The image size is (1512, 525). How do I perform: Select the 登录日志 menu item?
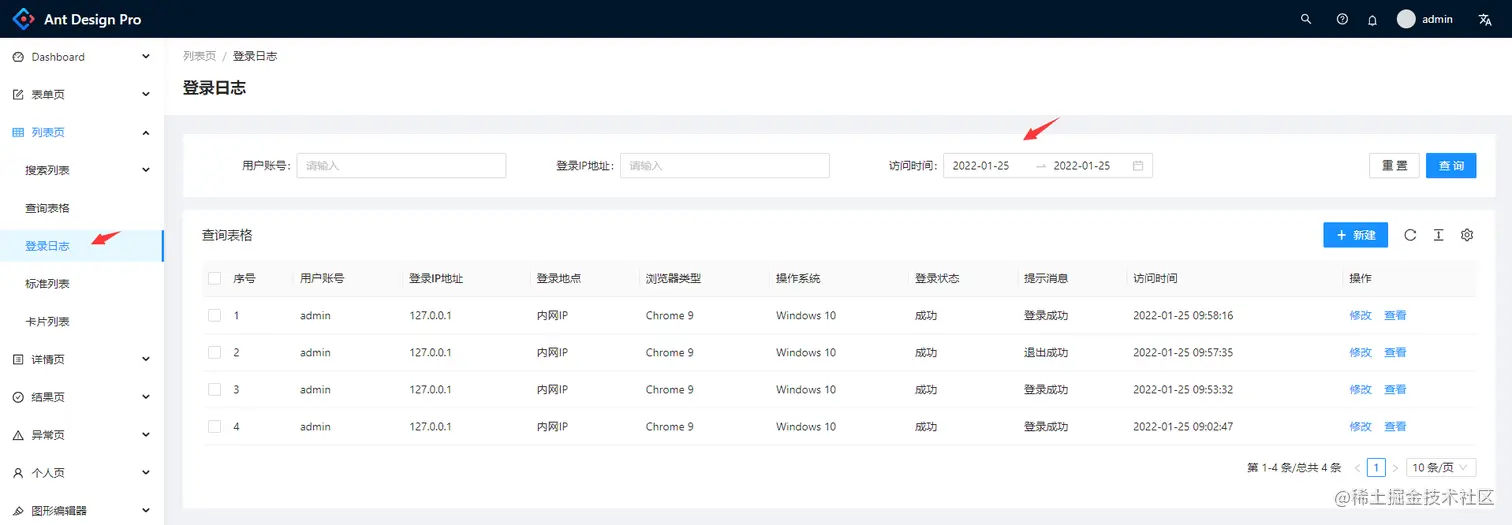[82, 246]
